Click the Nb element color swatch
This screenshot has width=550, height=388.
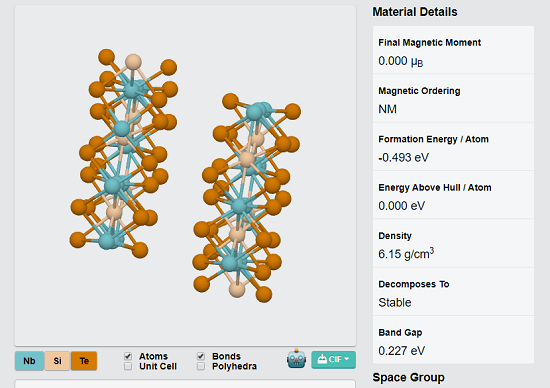pos(29,361)
